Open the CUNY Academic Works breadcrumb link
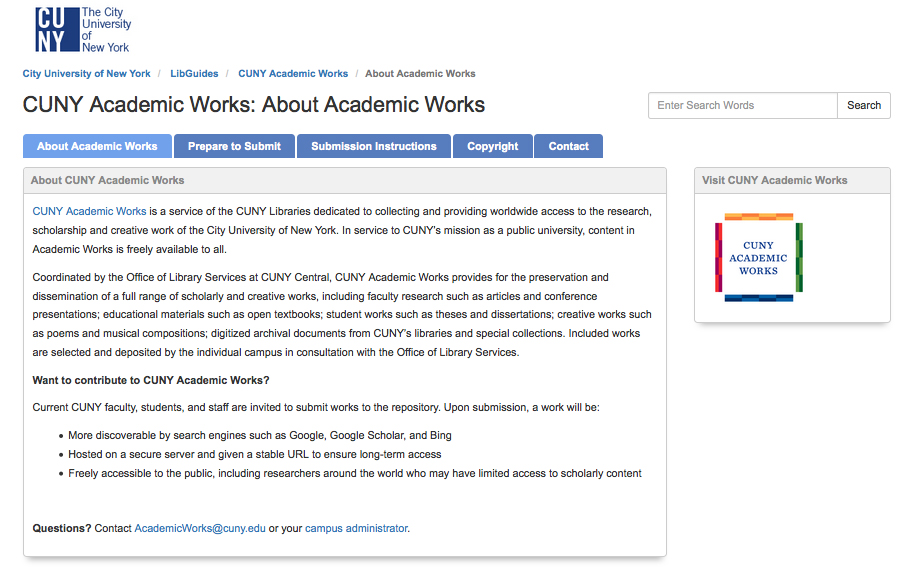This screenshot has width=915, height=579. [x=293, y=74]
